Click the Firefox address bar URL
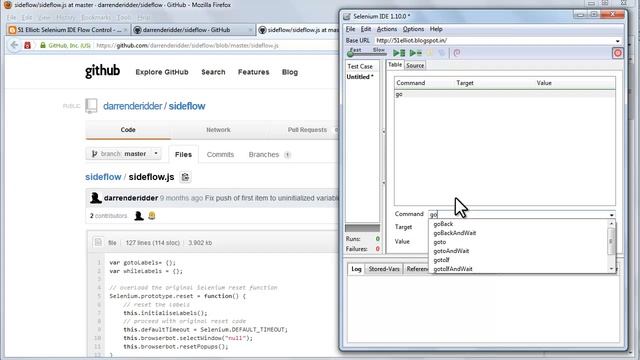 [187, 45]
